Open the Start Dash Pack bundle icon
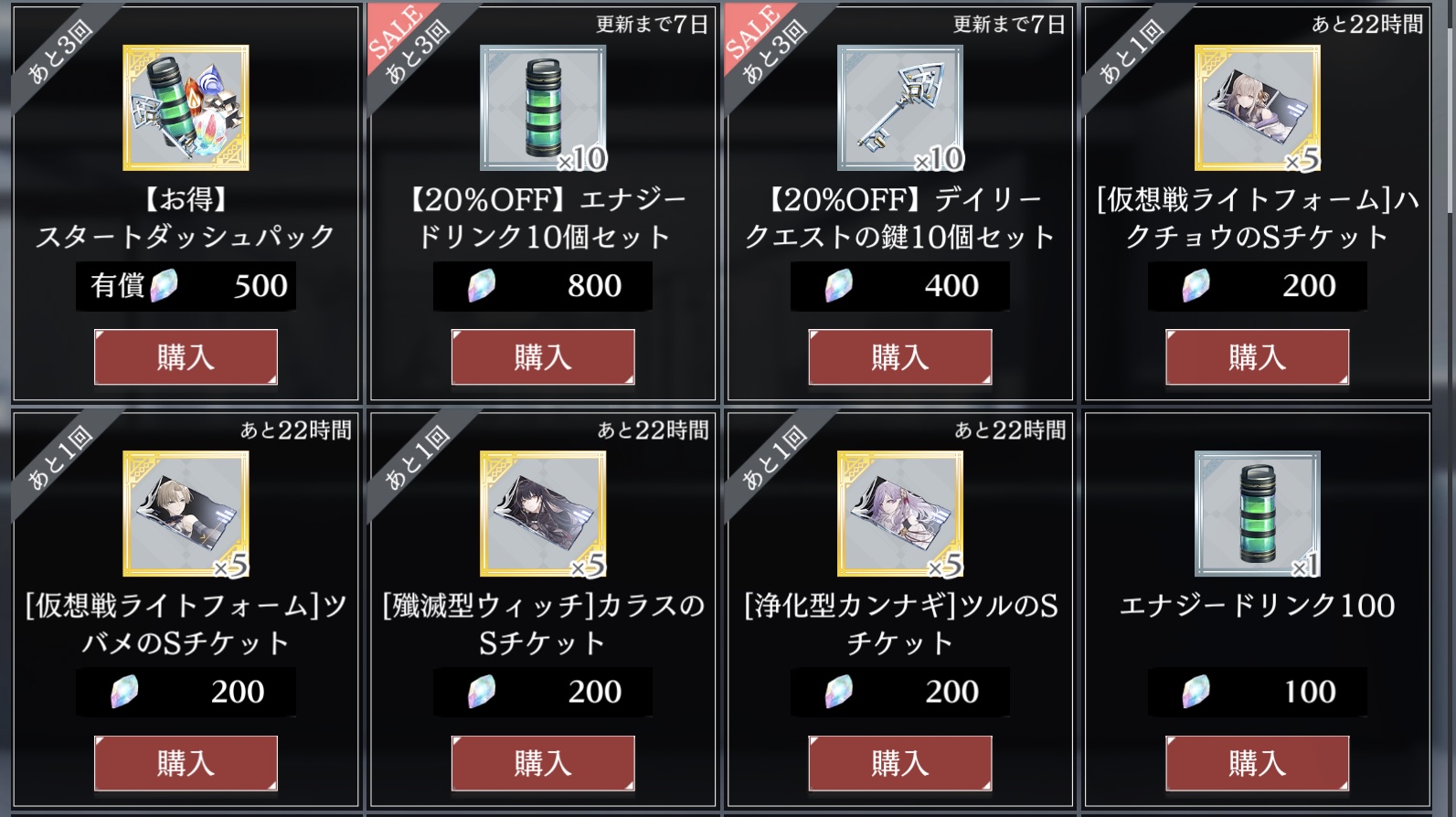The width and height of the screenshot is (1456, 817). [186, 108]
